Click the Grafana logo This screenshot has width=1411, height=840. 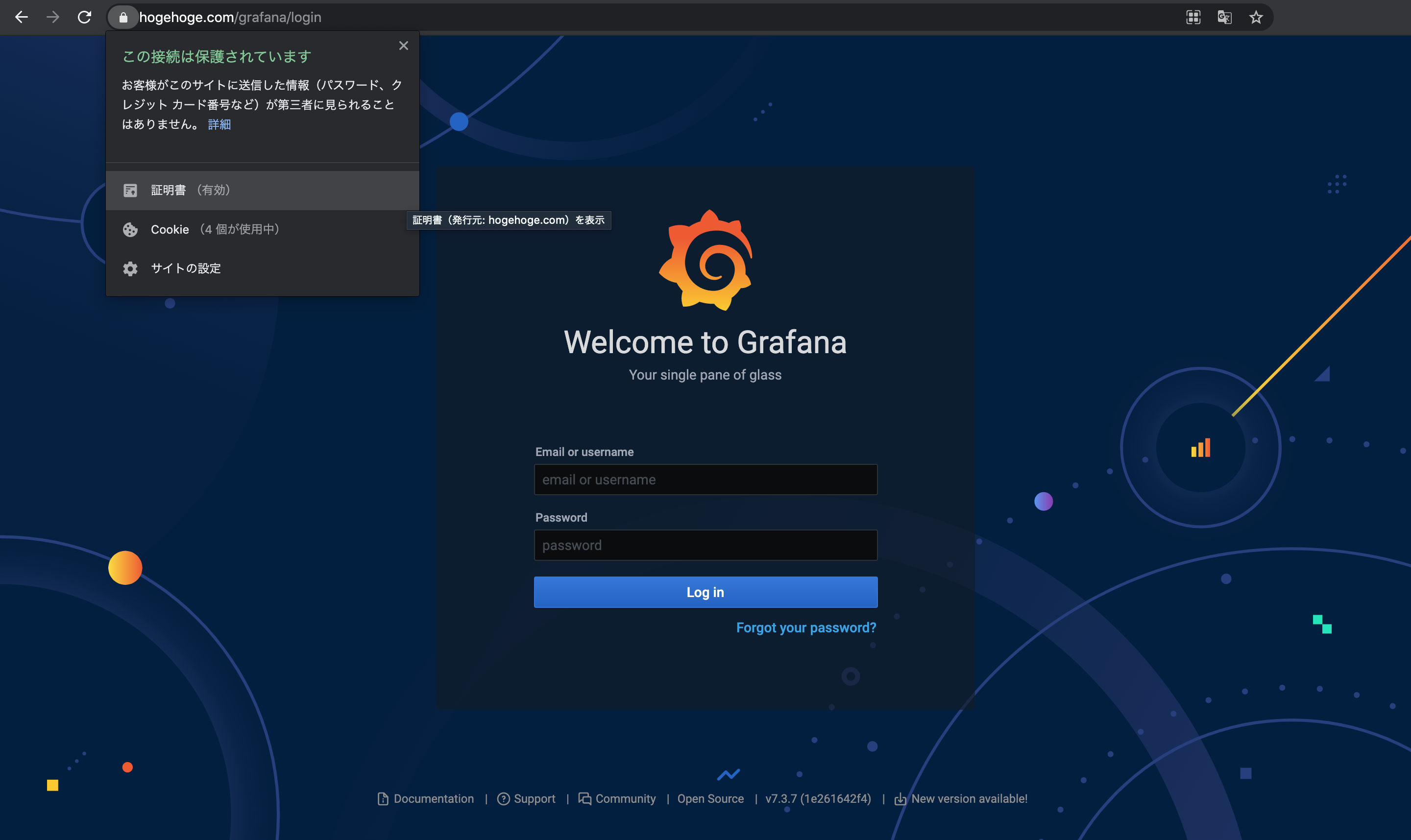(705, 260)
